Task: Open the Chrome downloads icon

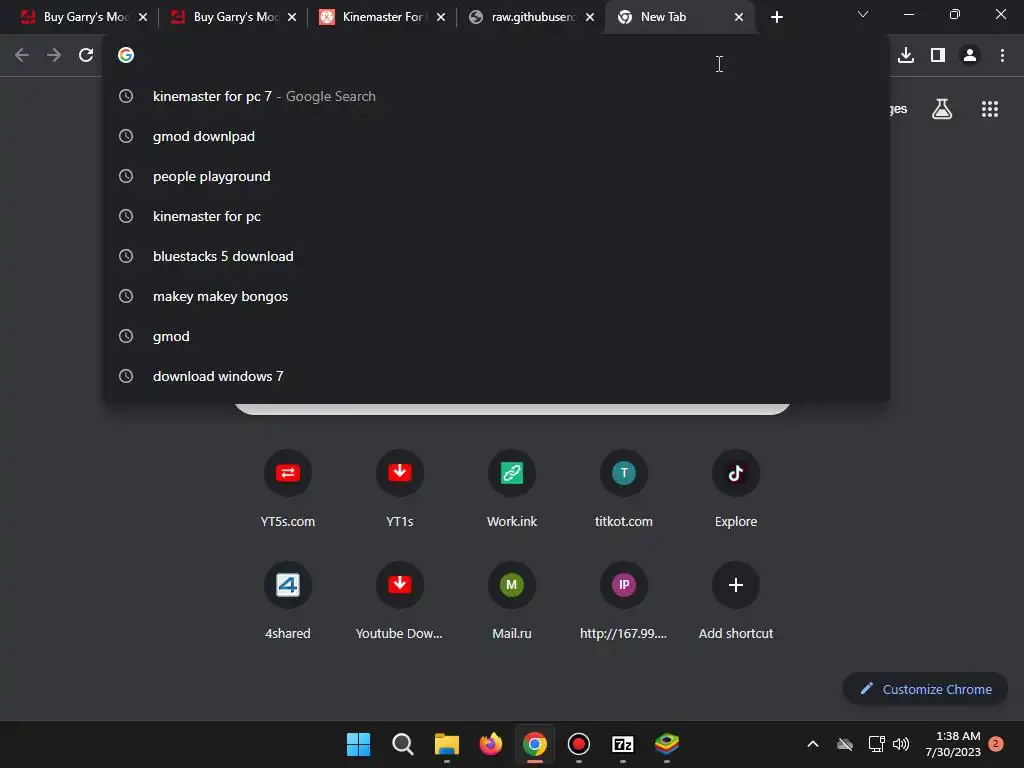Action: (x=906, y=55)
